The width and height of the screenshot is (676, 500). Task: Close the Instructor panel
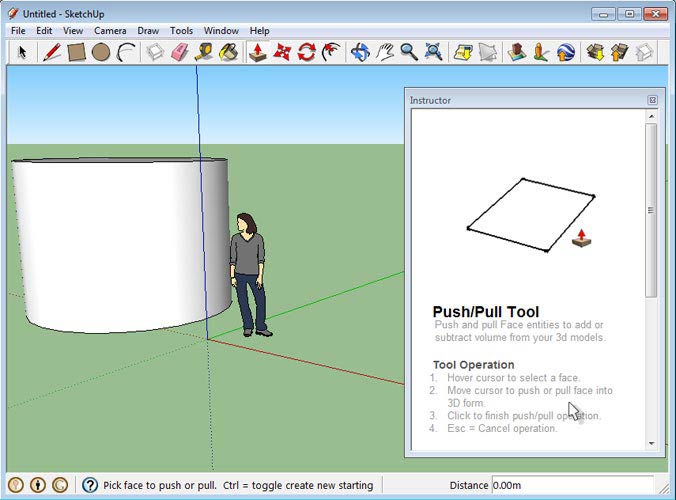pos(652,100)
